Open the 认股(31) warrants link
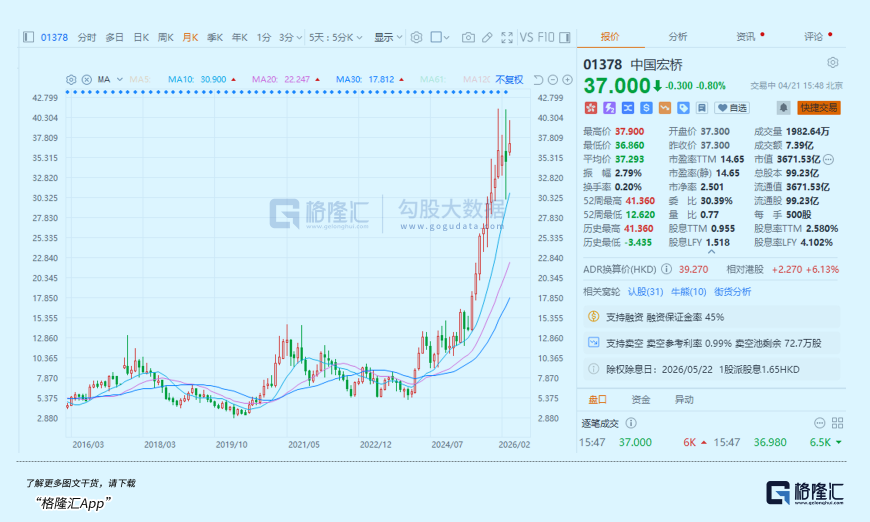Screen dimensions: 870x522 coord(645,291)
